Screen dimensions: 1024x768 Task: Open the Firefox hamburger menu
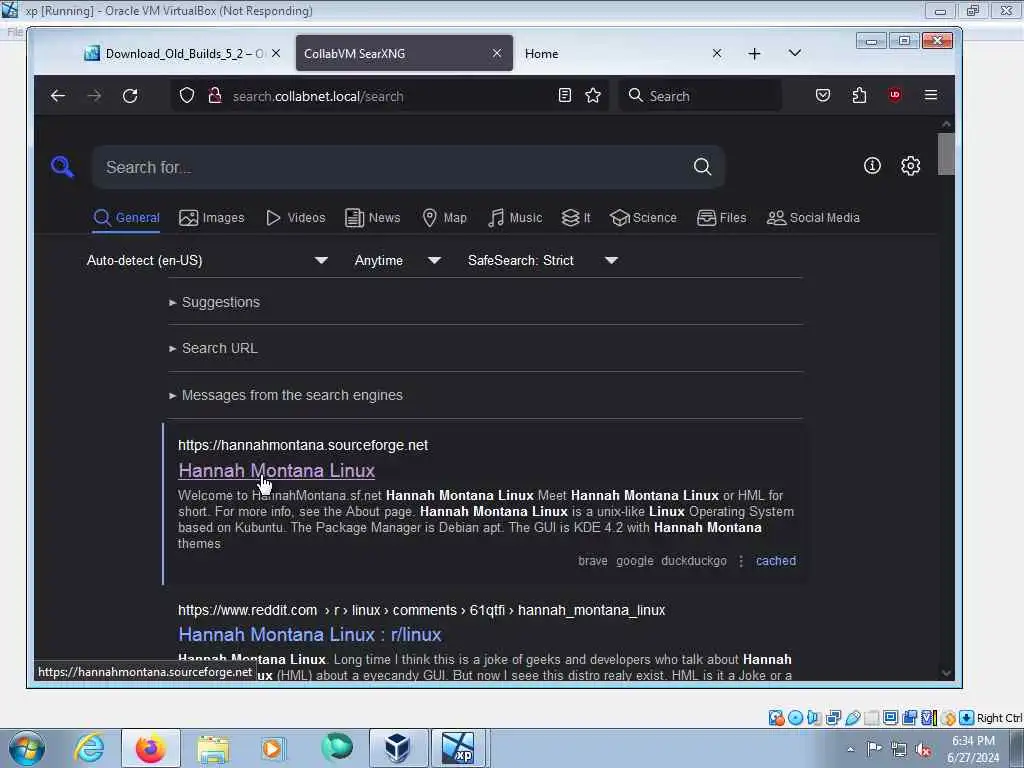[931, 95]
